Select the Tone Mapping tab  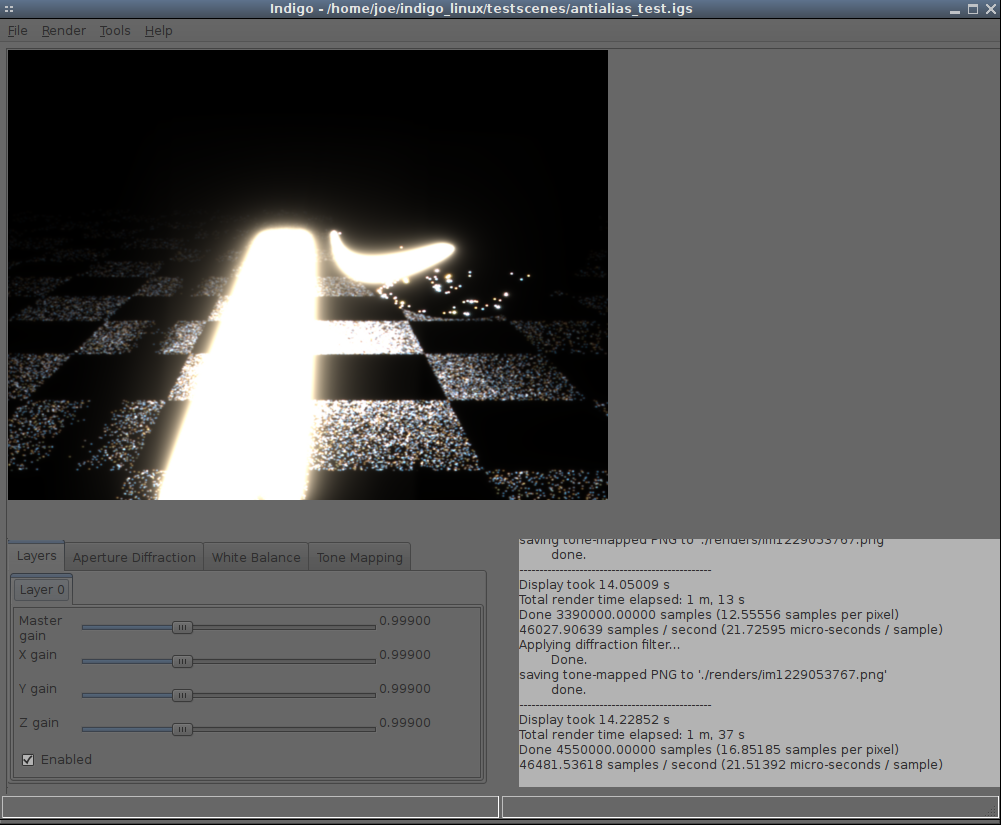[359, 557]
